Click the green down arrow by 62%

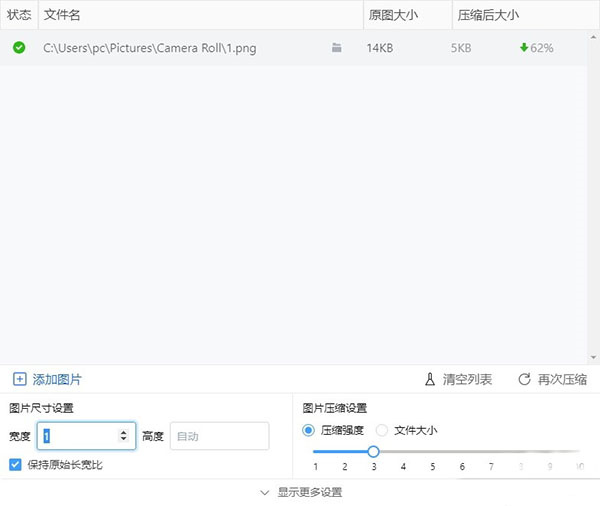click(x=524, y=48)
